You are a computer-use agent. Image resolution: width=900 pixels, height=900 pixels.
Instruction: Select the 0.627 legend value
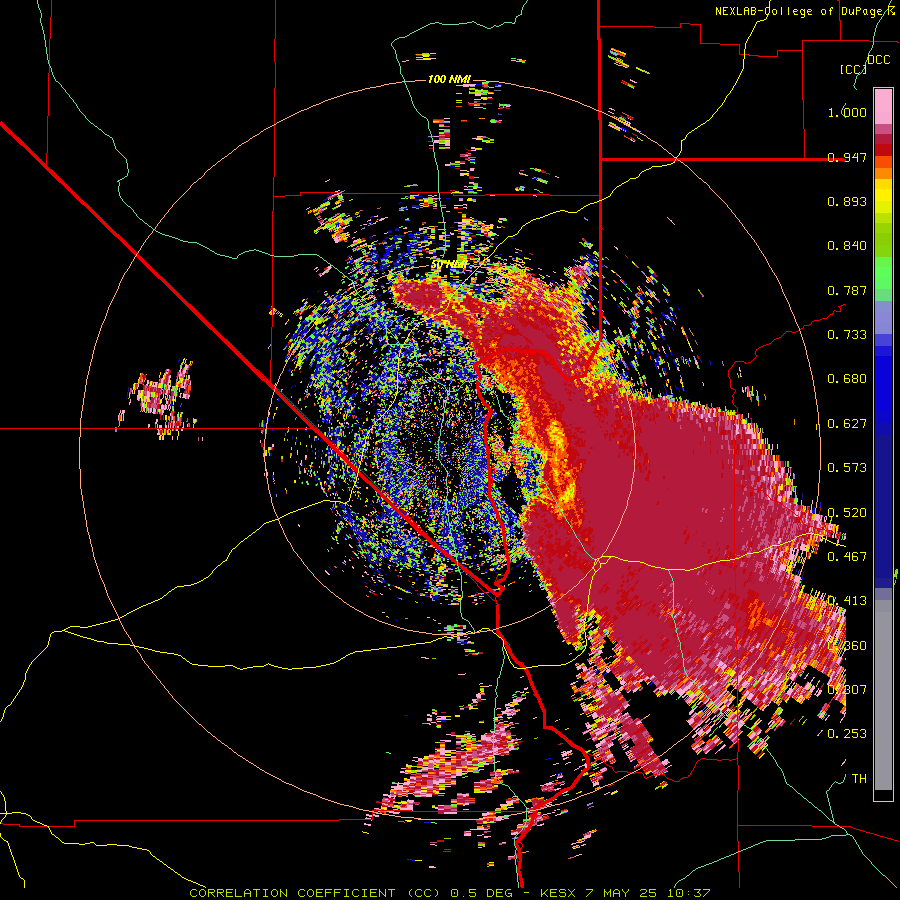pos(847,424)
